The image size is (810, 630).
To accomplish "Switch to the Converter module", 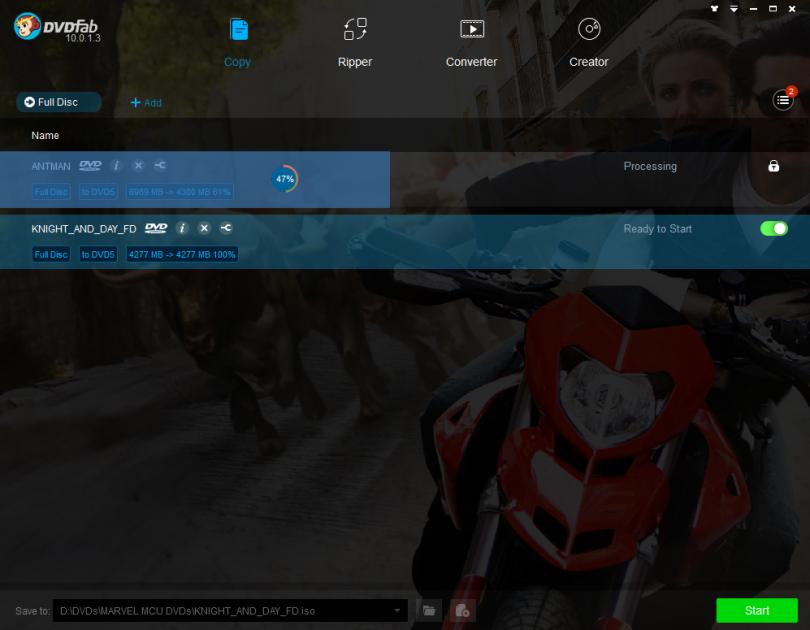I will click(x=472, y=42).
